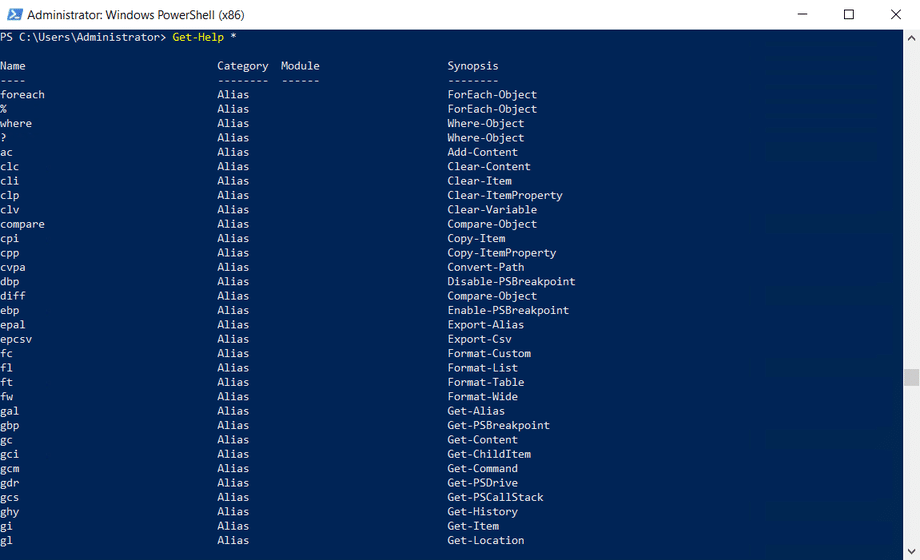Click the "Format-Table" synopsis entry

click(485, 382)
